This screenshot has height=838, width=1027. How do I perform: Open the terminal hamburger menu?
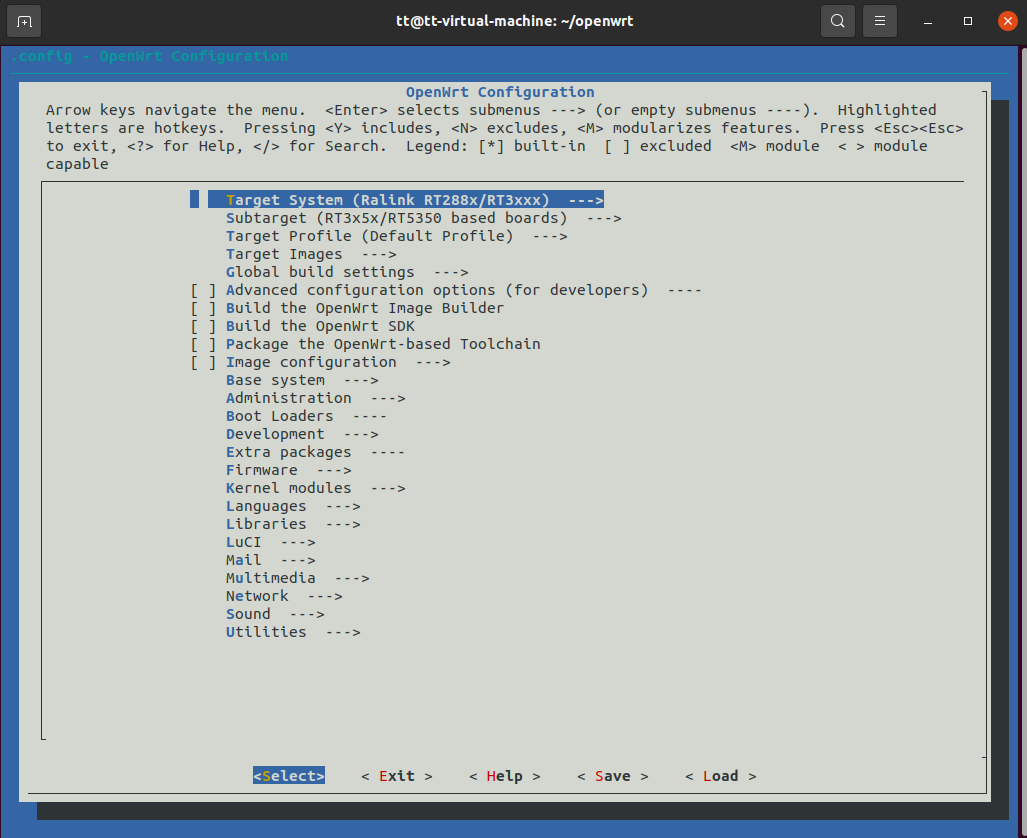(x=879, y=20)
